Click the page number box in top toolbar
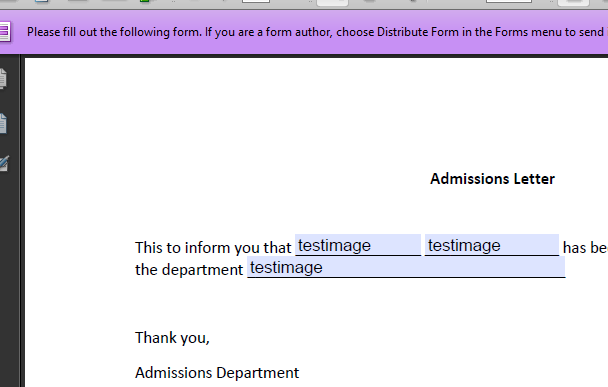The height and width of the screenshot is (387, 608). pos(256,1)
